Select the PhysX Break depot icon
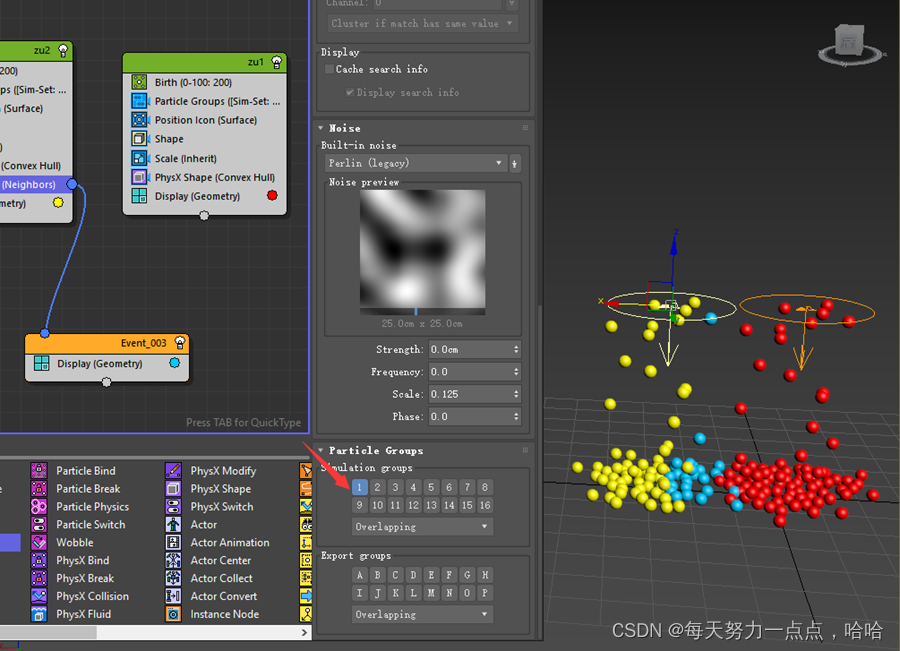900x651 pixels. [x=39, y=578]
